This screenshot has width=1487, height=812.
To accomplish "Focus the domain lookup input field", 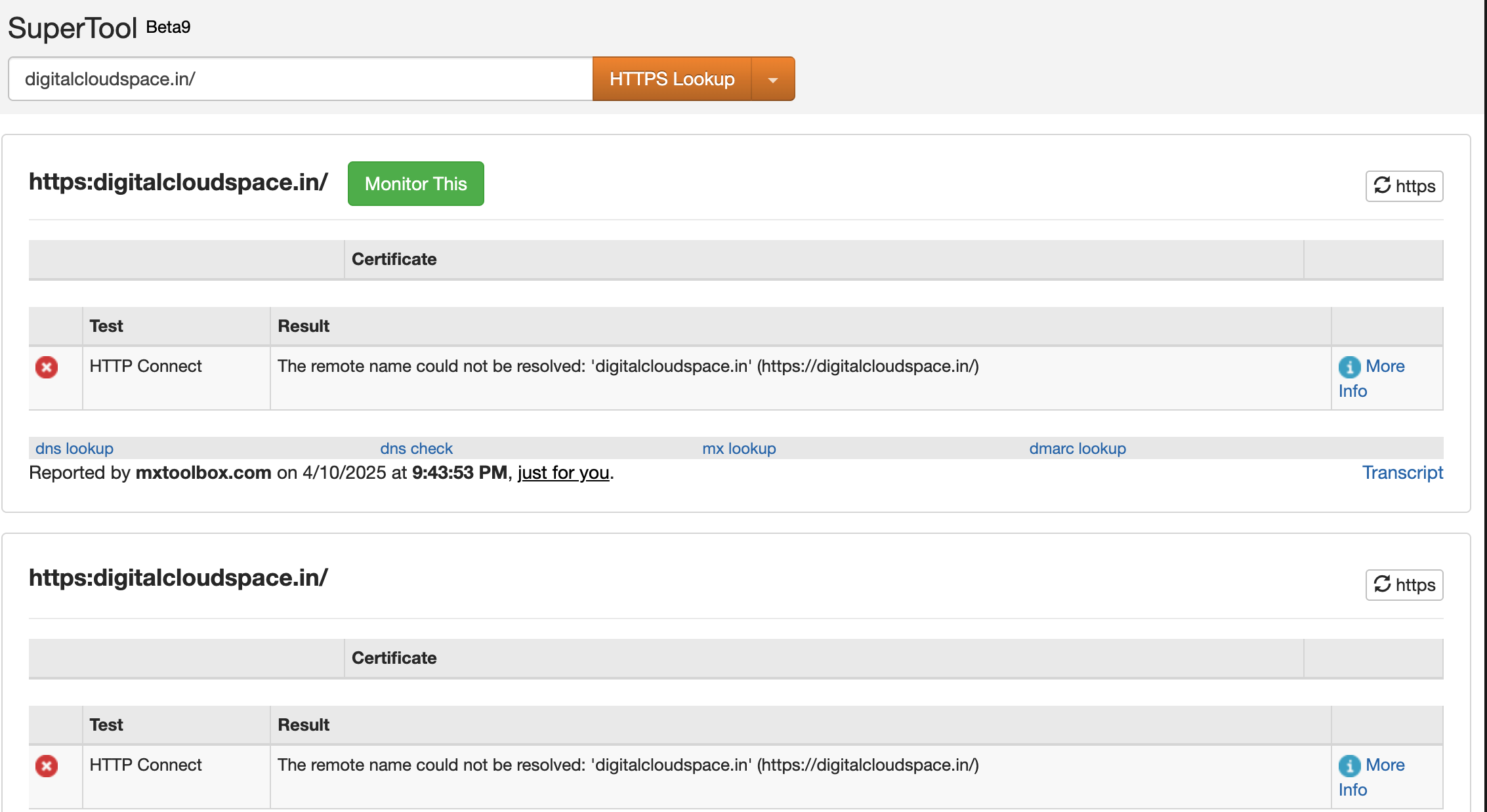I will tap(301, 79).
